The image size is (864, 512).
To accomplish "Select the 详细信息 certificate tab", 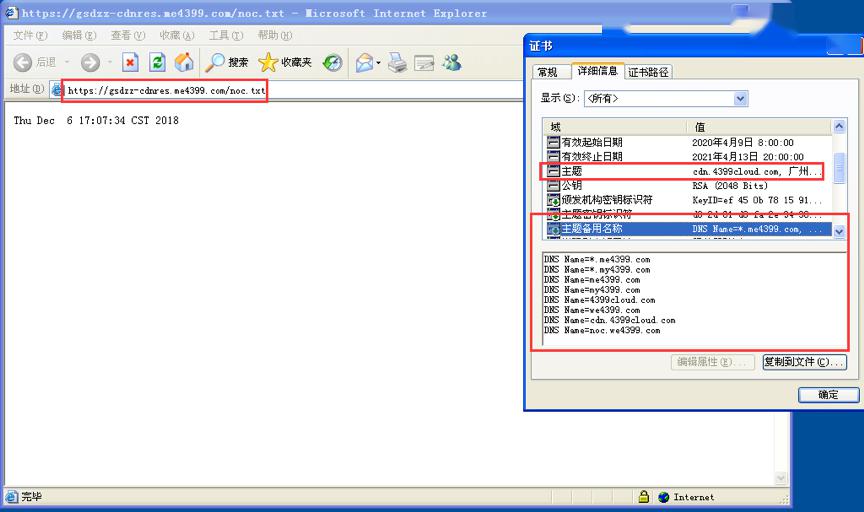I will (x=597, y=71).
